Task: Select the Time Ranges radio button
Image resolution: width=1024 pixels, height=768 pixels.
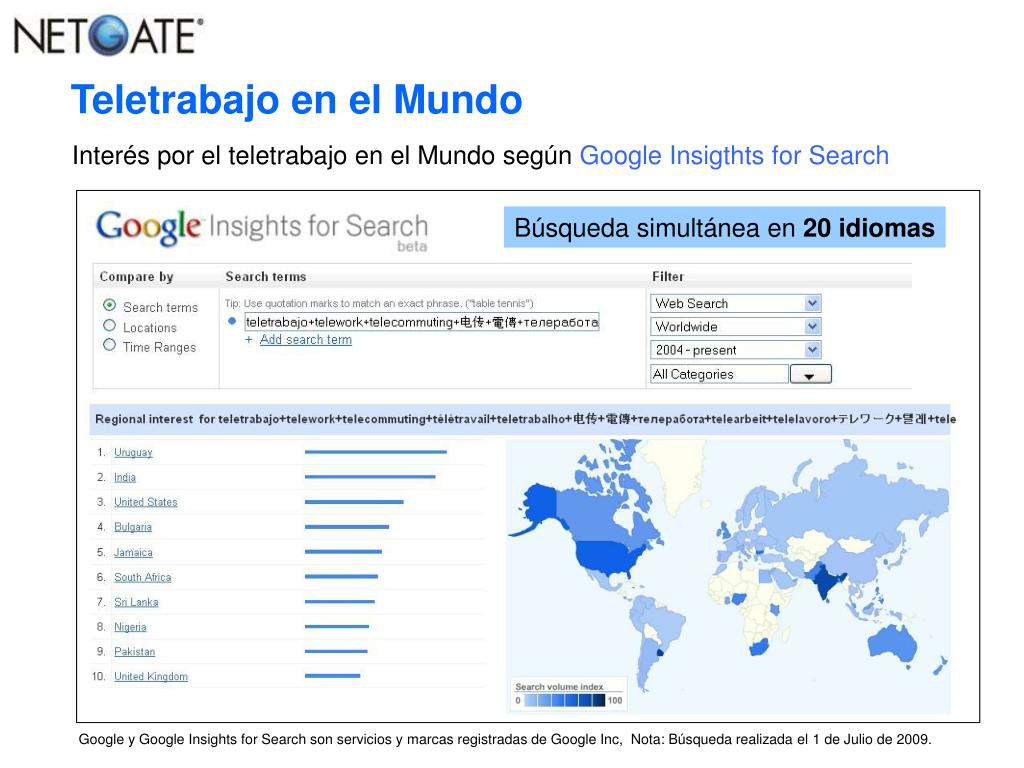Action: pyautogui.click(x=110, y=345)
